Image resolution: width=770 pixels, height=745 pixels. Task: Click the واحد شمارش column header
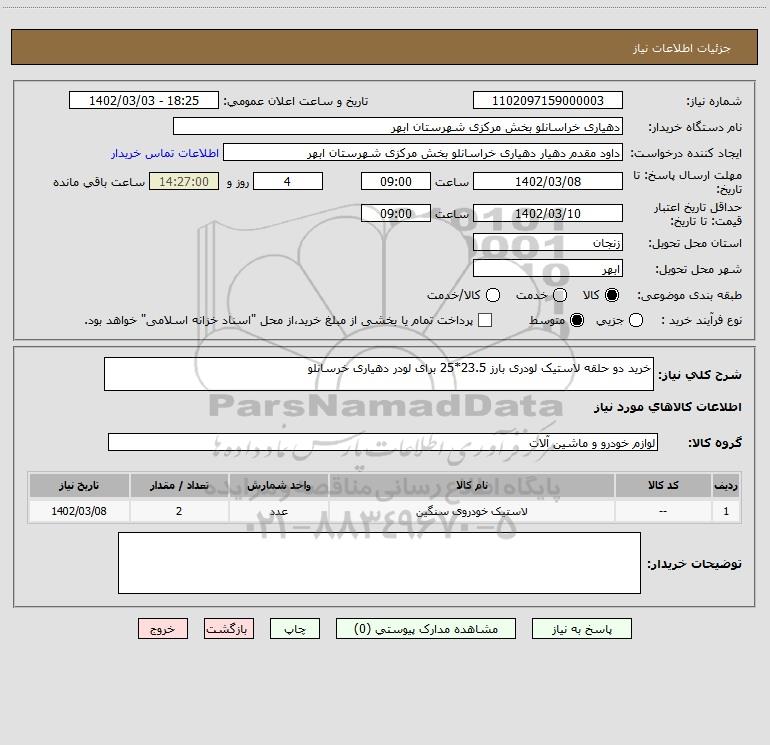[278, 486]
